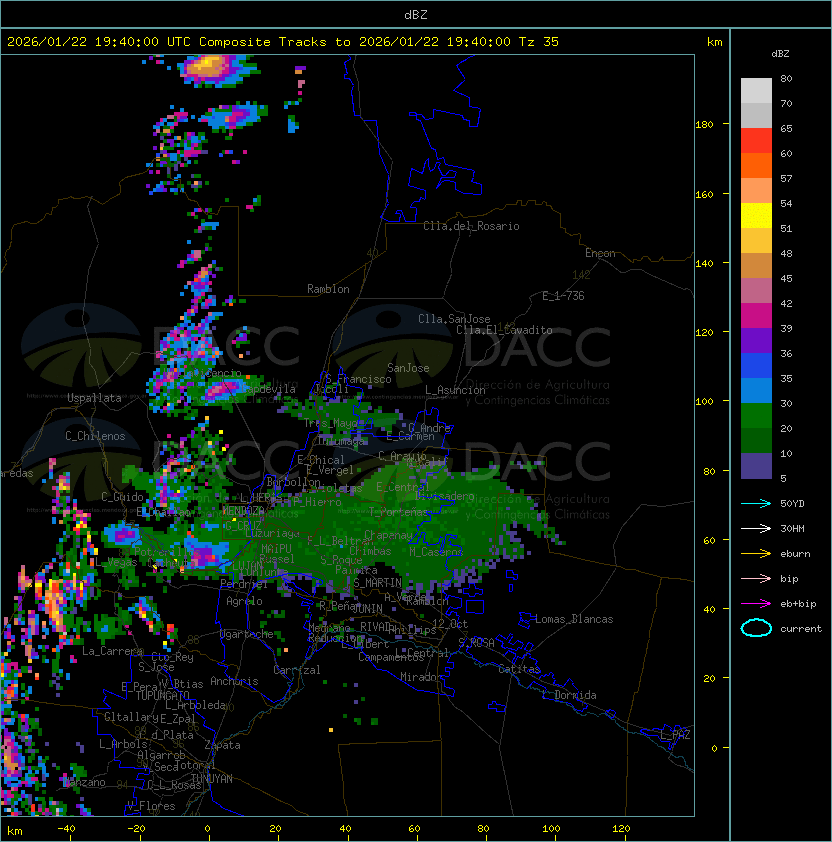Click the dBZ title at top center

click(416, 14)
